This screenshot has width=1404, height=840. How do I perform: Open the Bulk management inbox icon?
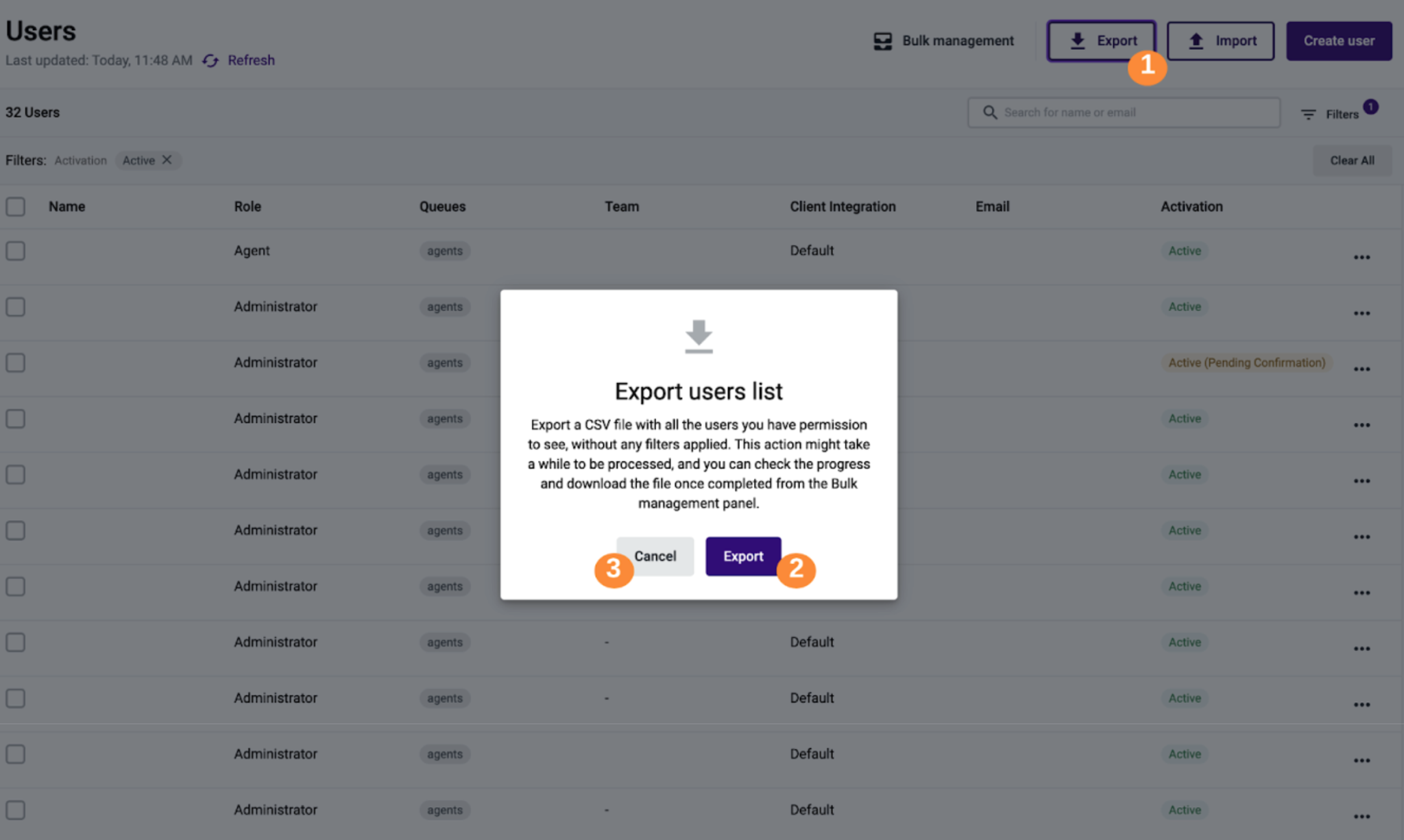tap(882, 41)
